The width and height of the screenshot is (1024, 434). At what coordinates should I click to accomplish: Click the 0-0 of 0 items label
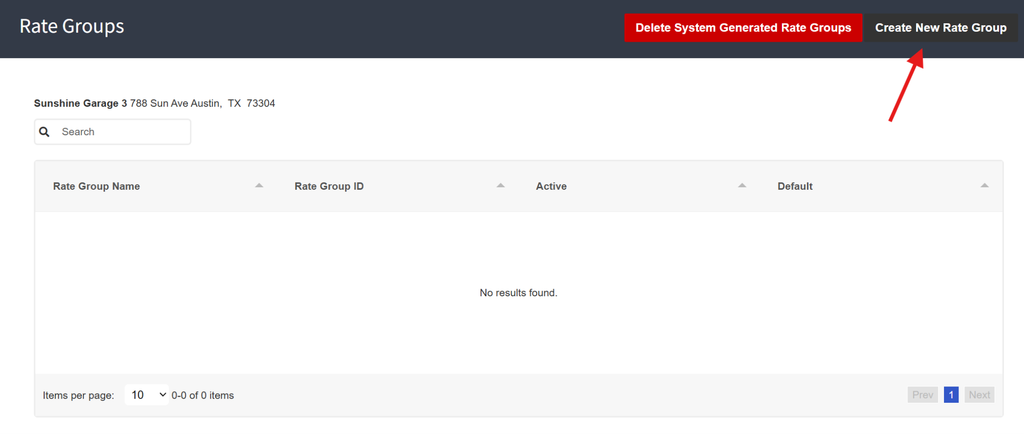[x=202, y=395]
